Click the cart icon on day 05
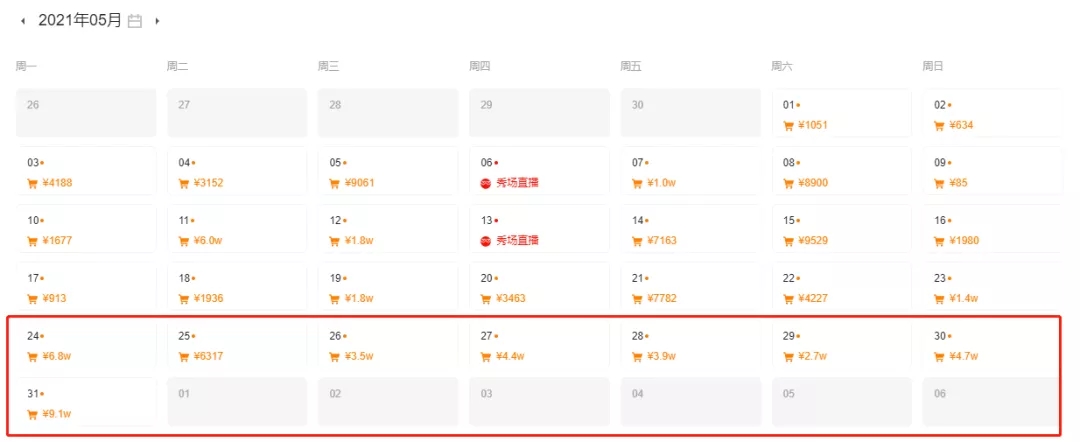 coord(335,184)
